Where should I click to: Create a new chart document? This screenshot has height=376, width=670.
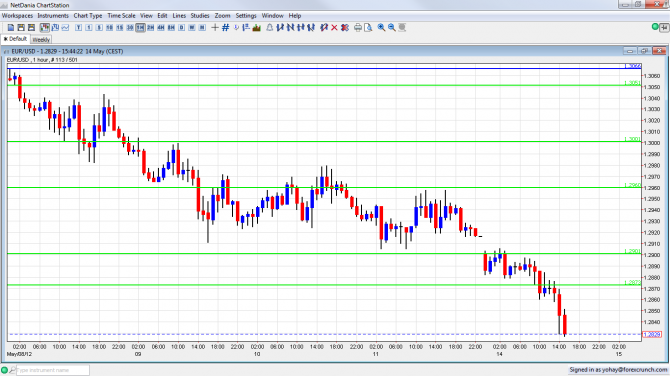(11, 27)
